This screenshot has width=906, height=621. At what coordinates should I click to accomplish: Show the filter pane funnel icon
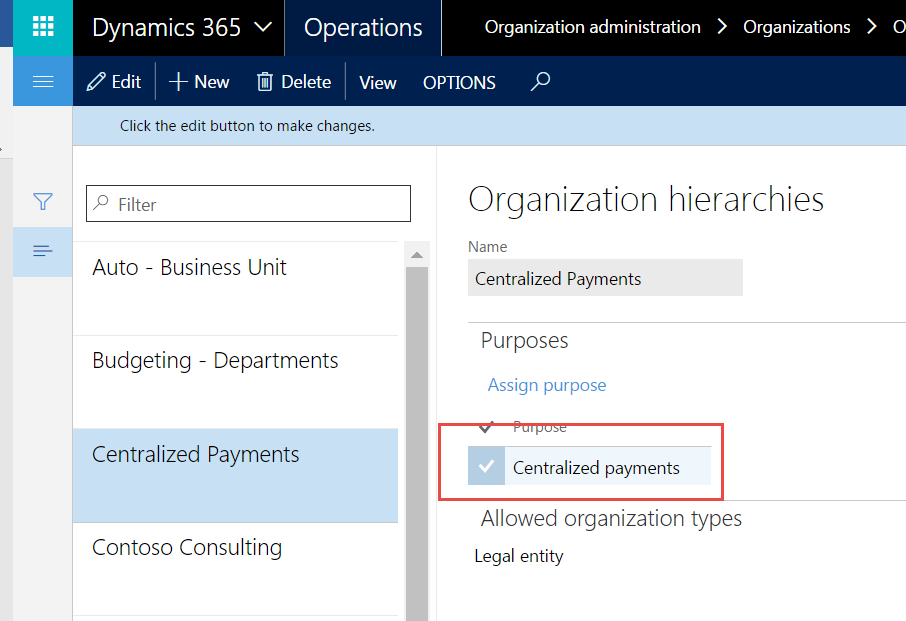pyautogui.click(x=43, y=202)
